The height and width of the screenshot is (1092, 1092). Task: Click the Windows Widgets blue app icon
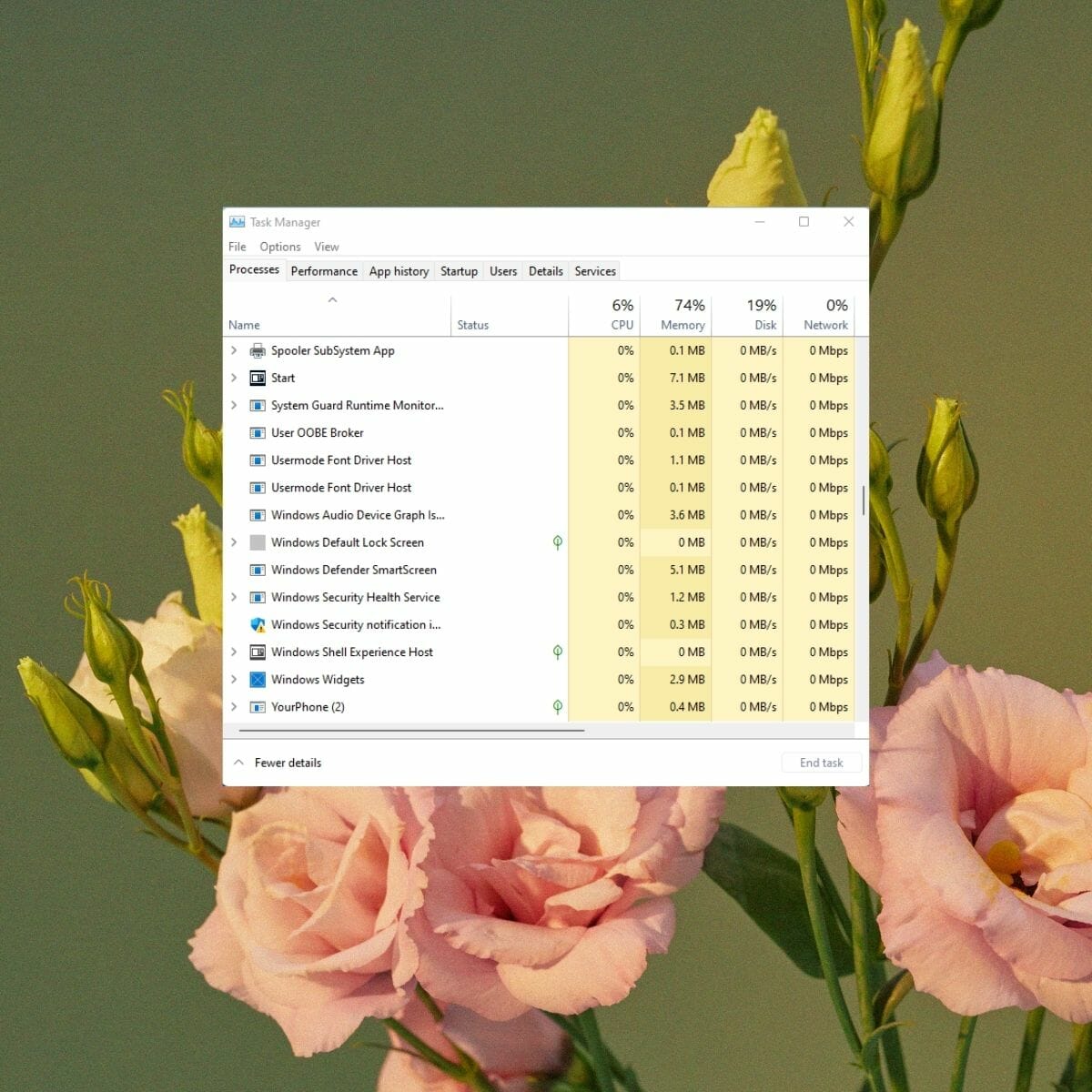pos(258,680)
